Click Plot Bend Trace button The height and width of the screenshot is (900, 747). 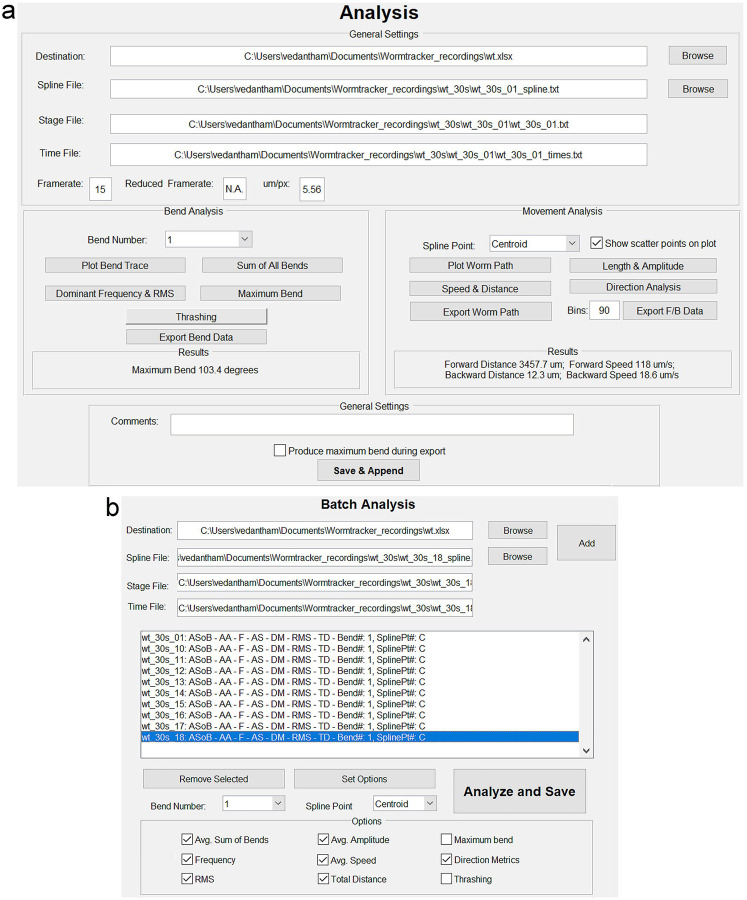115,265
